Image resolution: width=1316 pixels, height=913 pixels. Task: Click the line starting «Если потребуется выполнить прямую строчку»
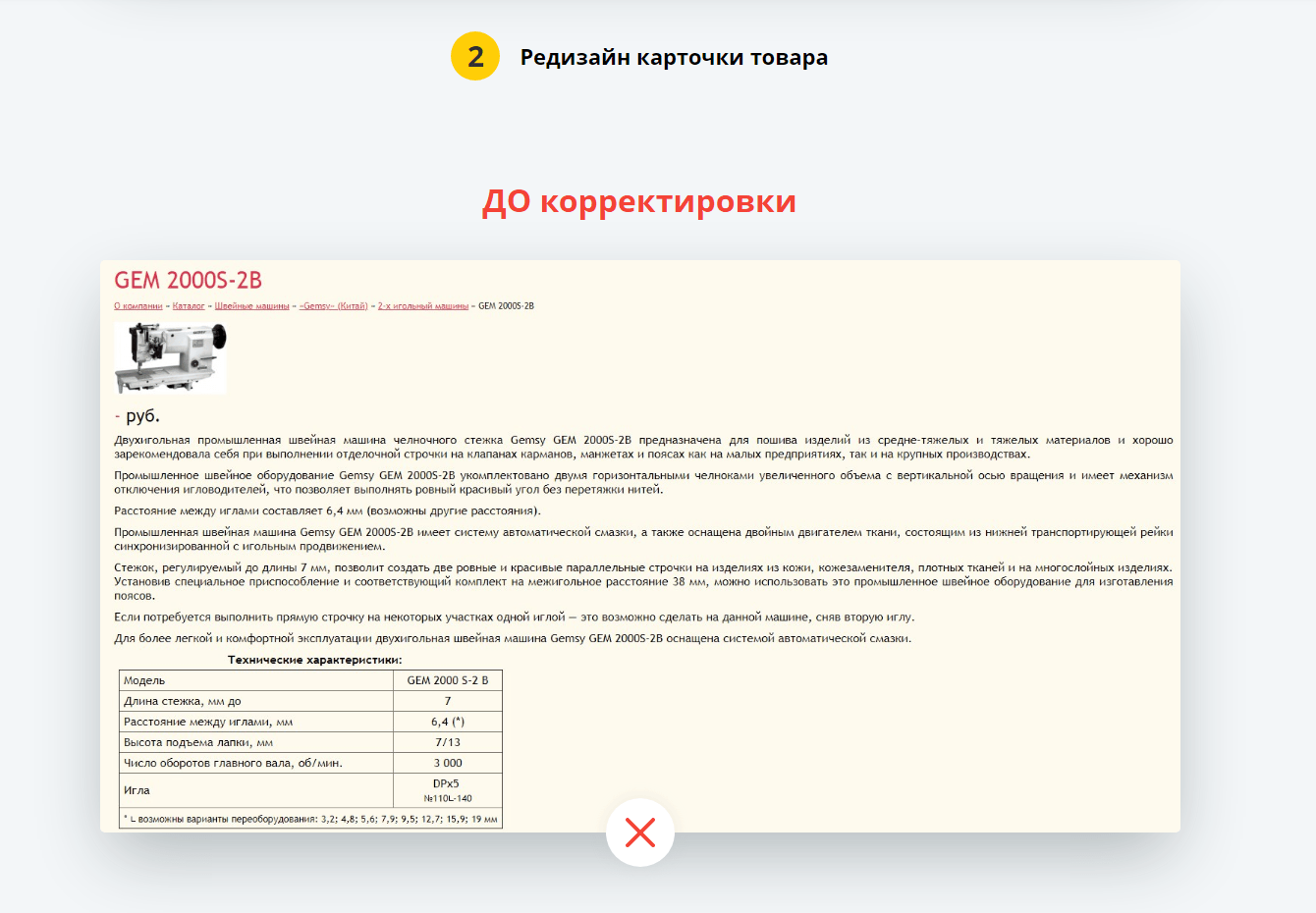click(515, 618)
